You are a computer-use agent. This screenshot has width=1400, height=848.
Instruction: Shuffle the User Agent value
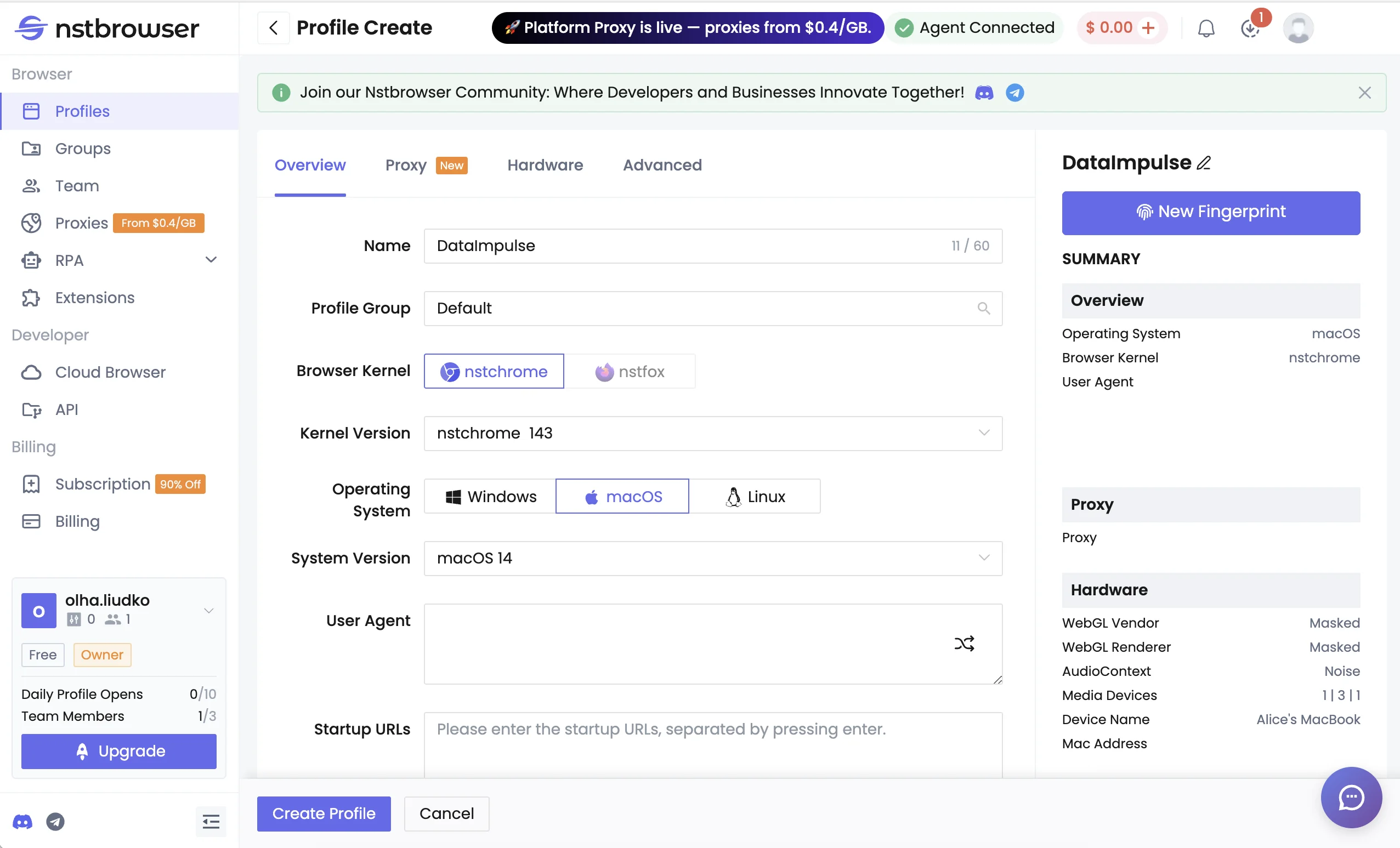(x=965, y=642)
